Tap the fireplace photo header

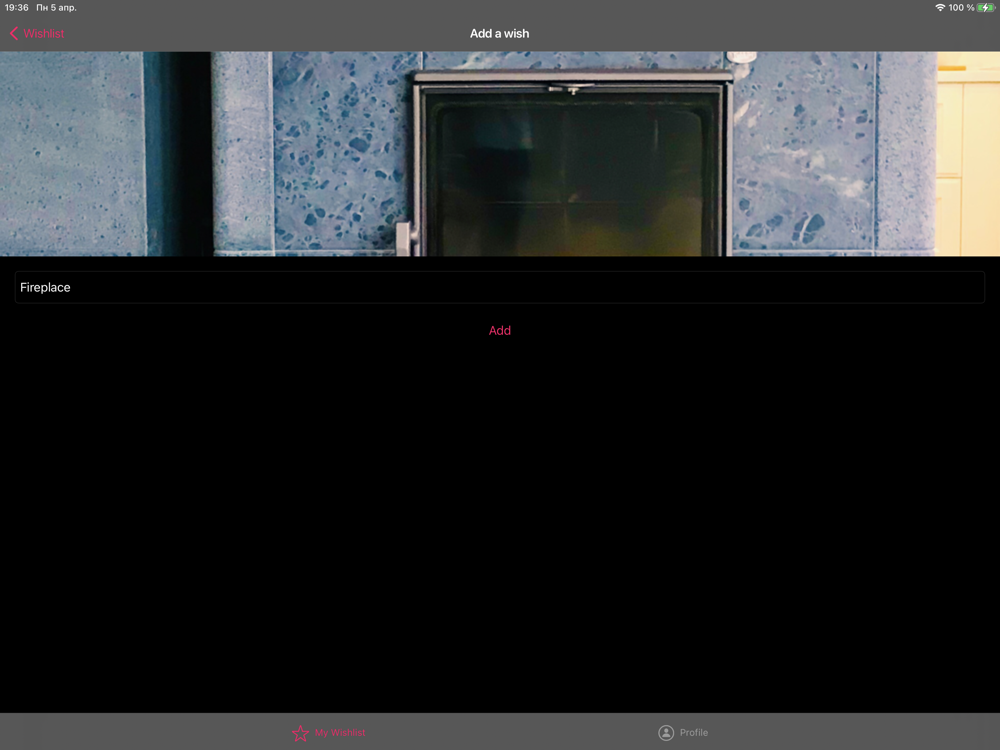[x=500, y=154]
